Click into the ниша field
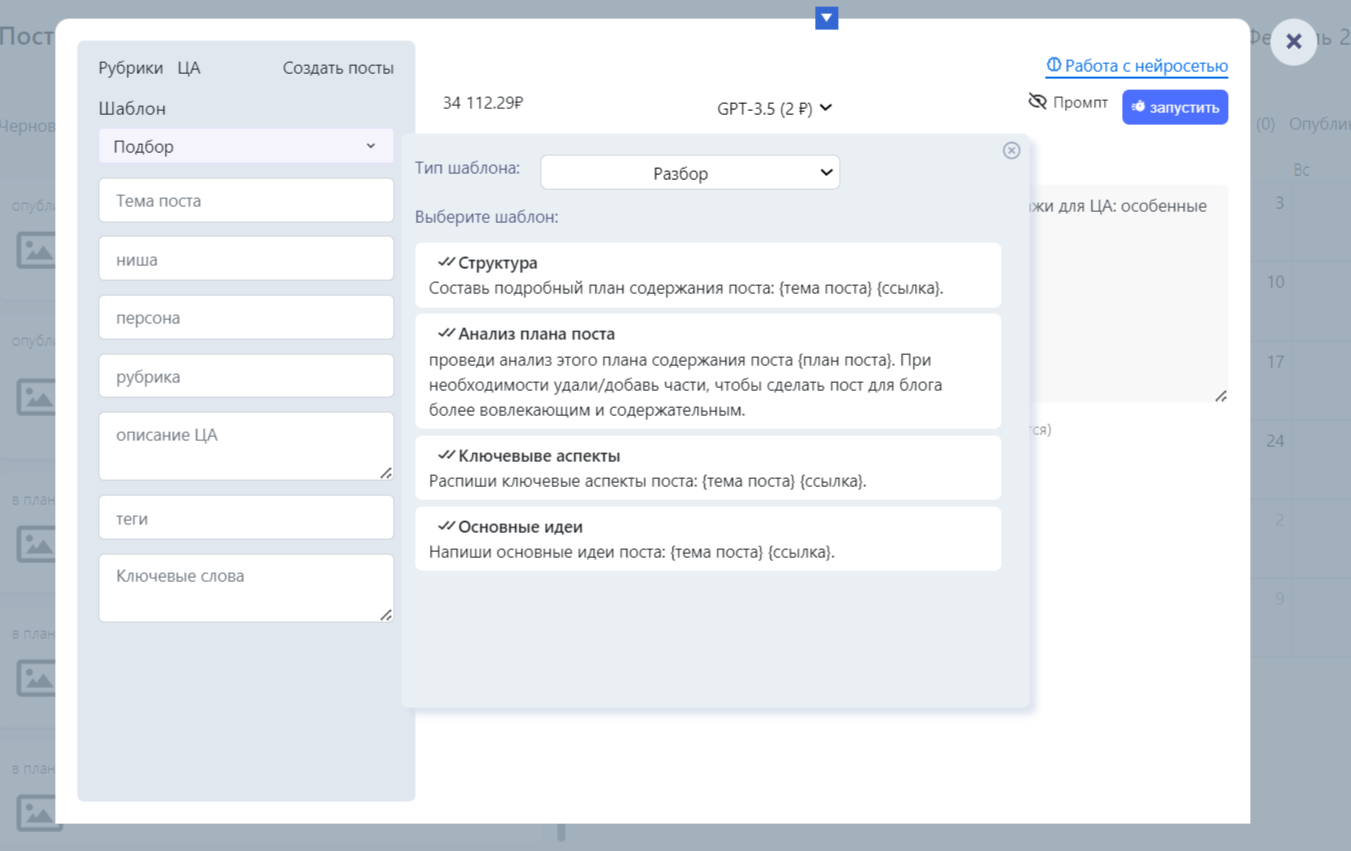 (246, 259)
